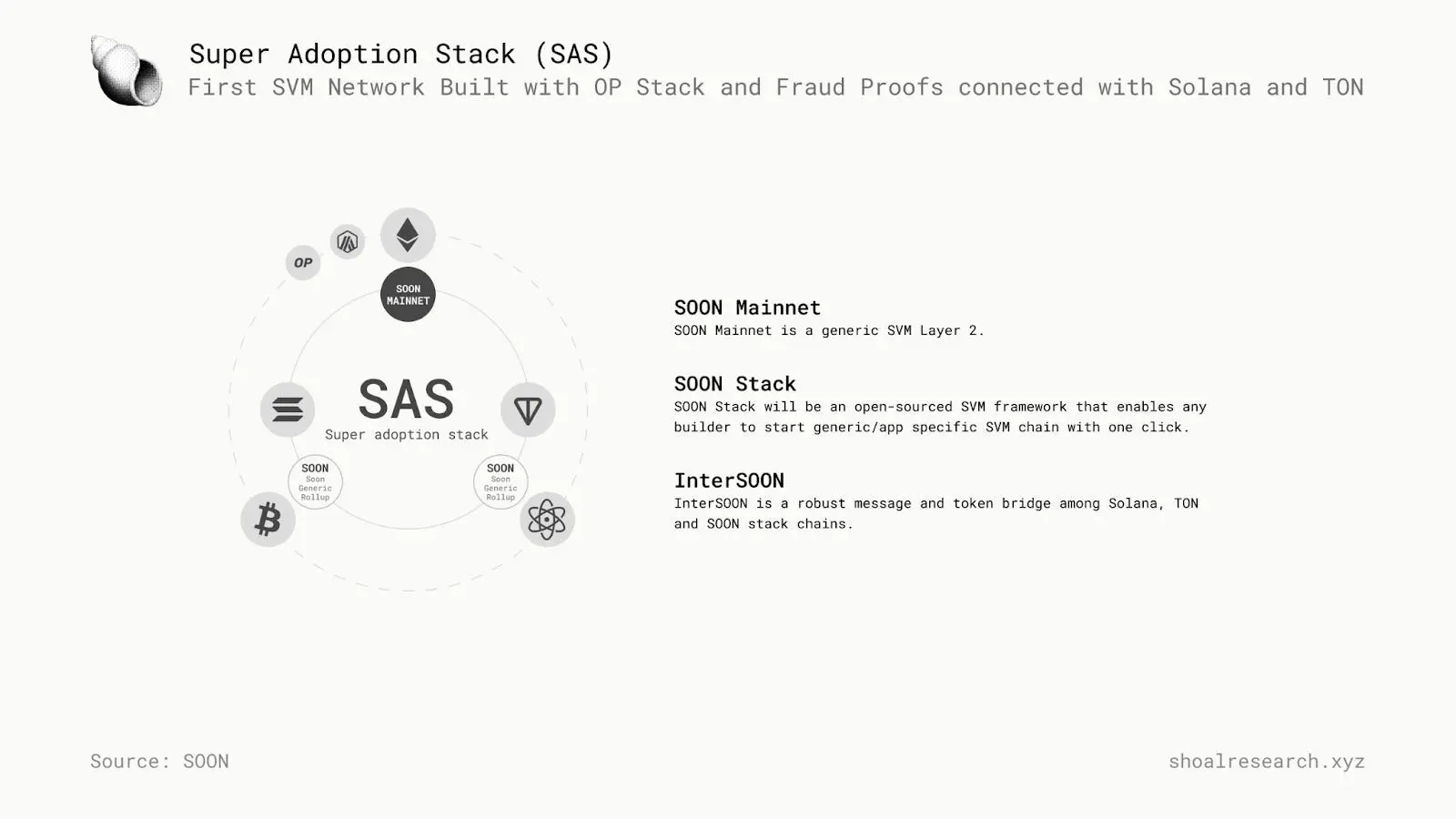1456x819 pixels.
Task: Click the First SVM Network subtitle
Action: (x=775, y=87)
